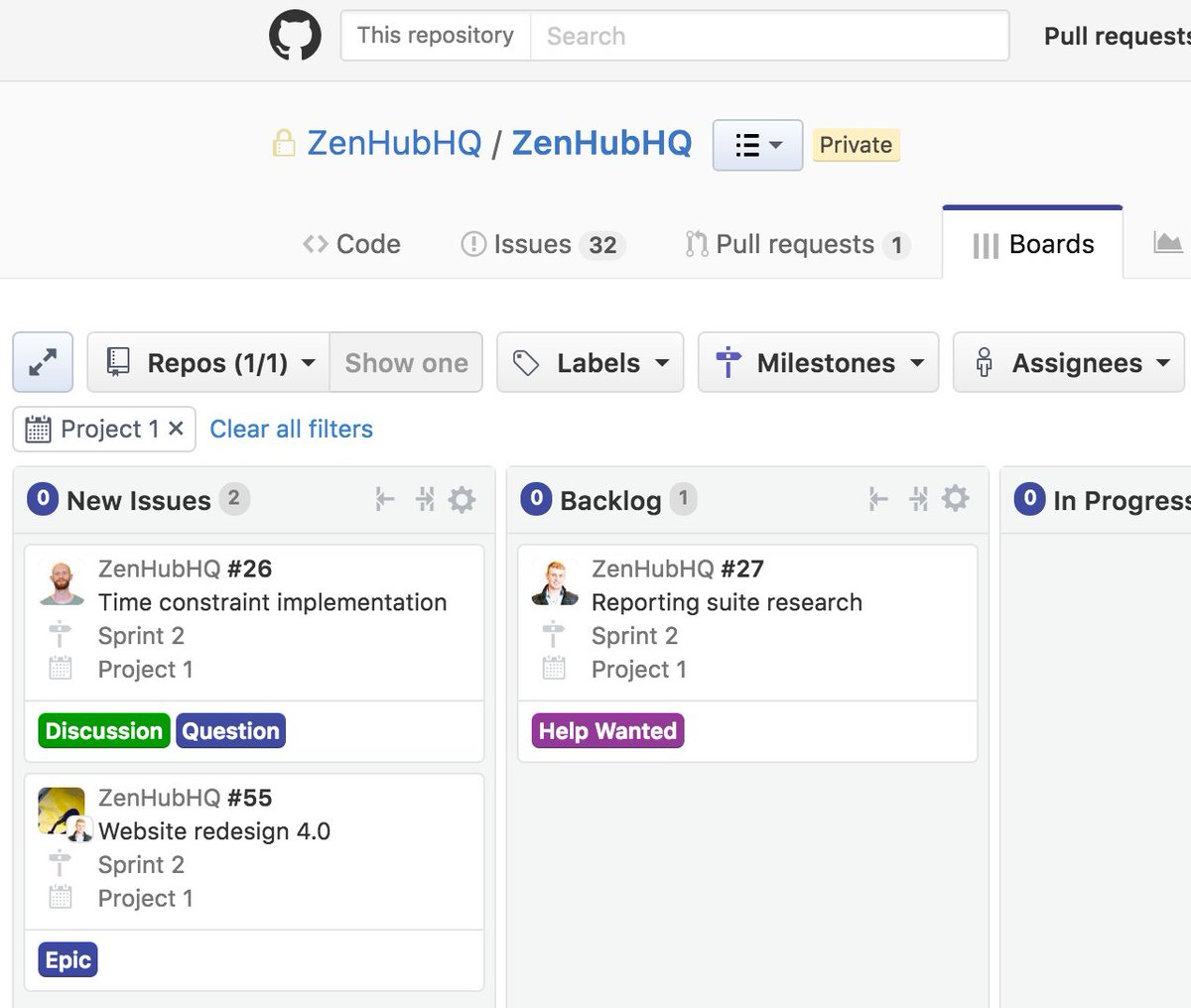Click the This repository search scope label
Screen dimensions: 1191x1008
(x=436, y=36)
